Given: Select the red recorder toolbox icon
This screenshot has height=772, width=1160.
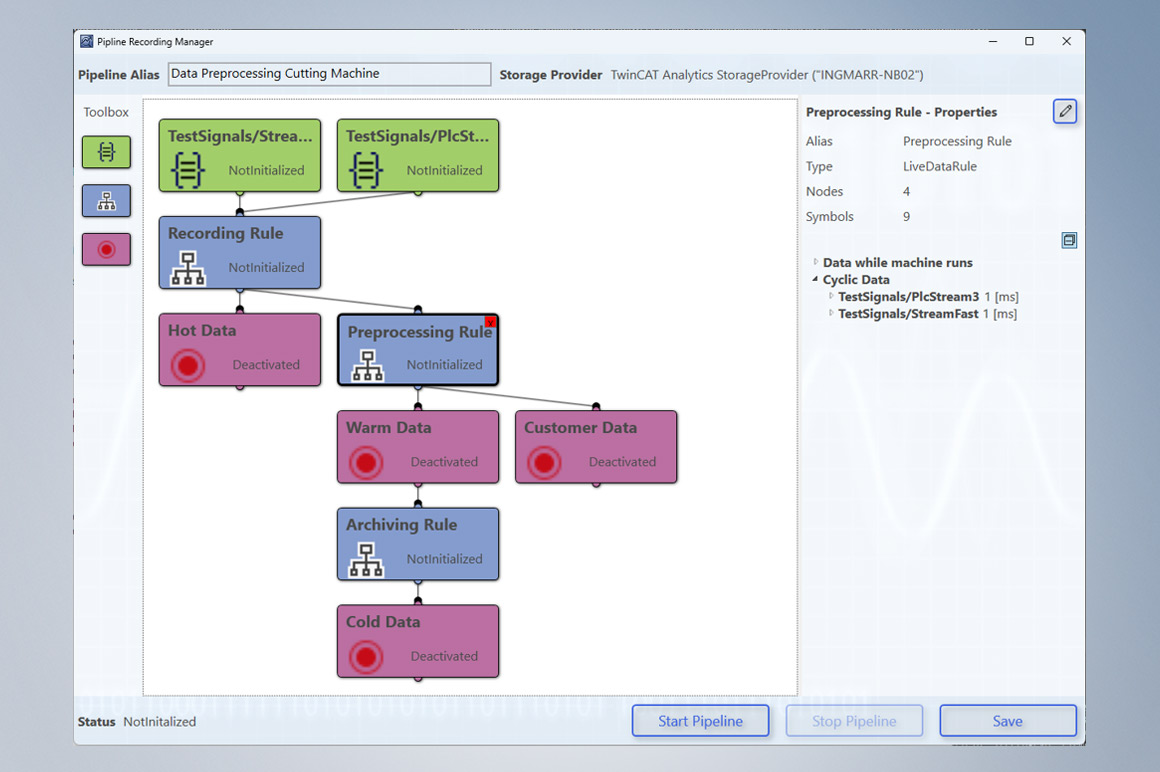Looking at the screenshot, I should [x=106, y=249].
